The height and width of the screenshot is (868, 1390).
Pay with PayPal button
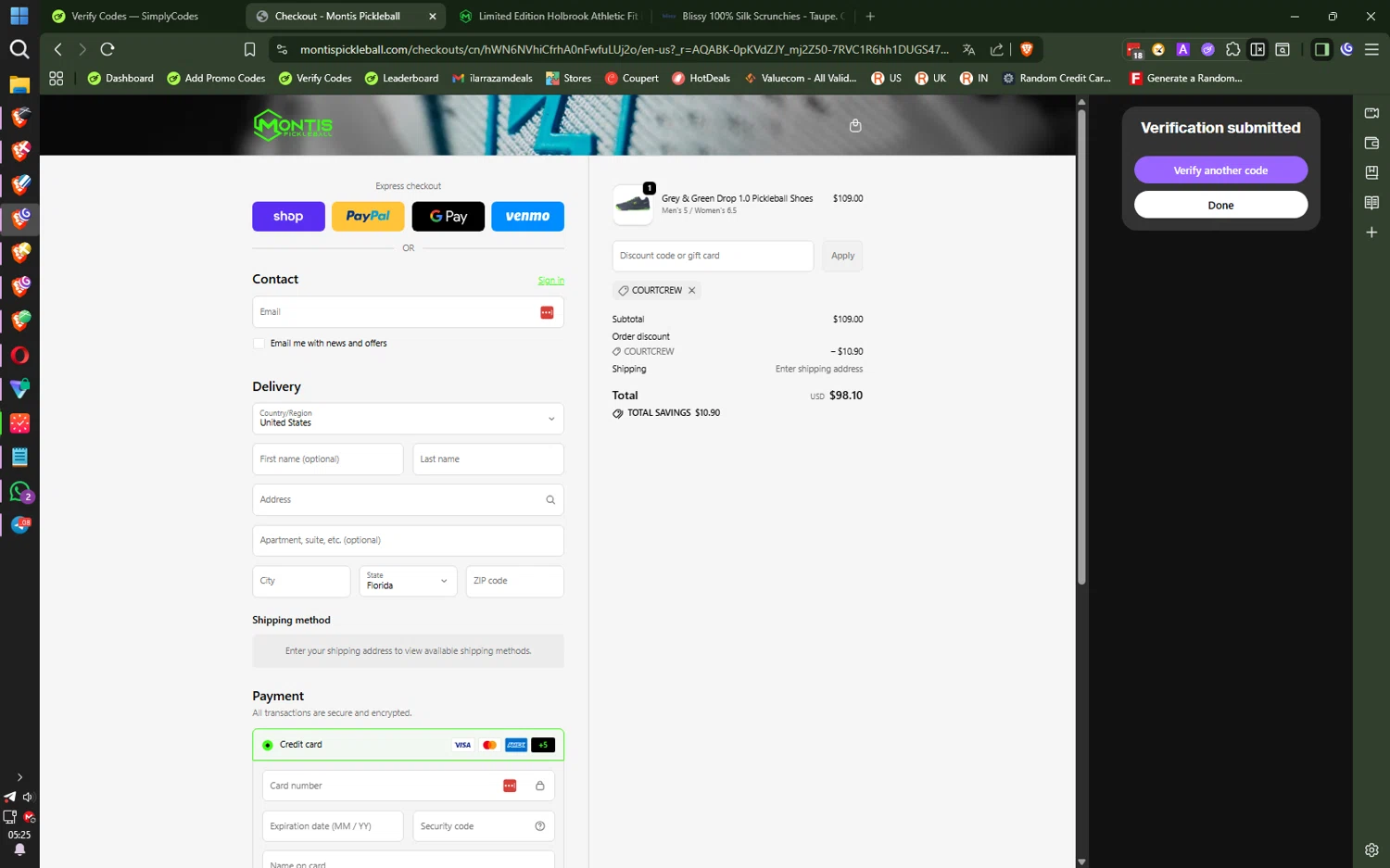point(368,216)
